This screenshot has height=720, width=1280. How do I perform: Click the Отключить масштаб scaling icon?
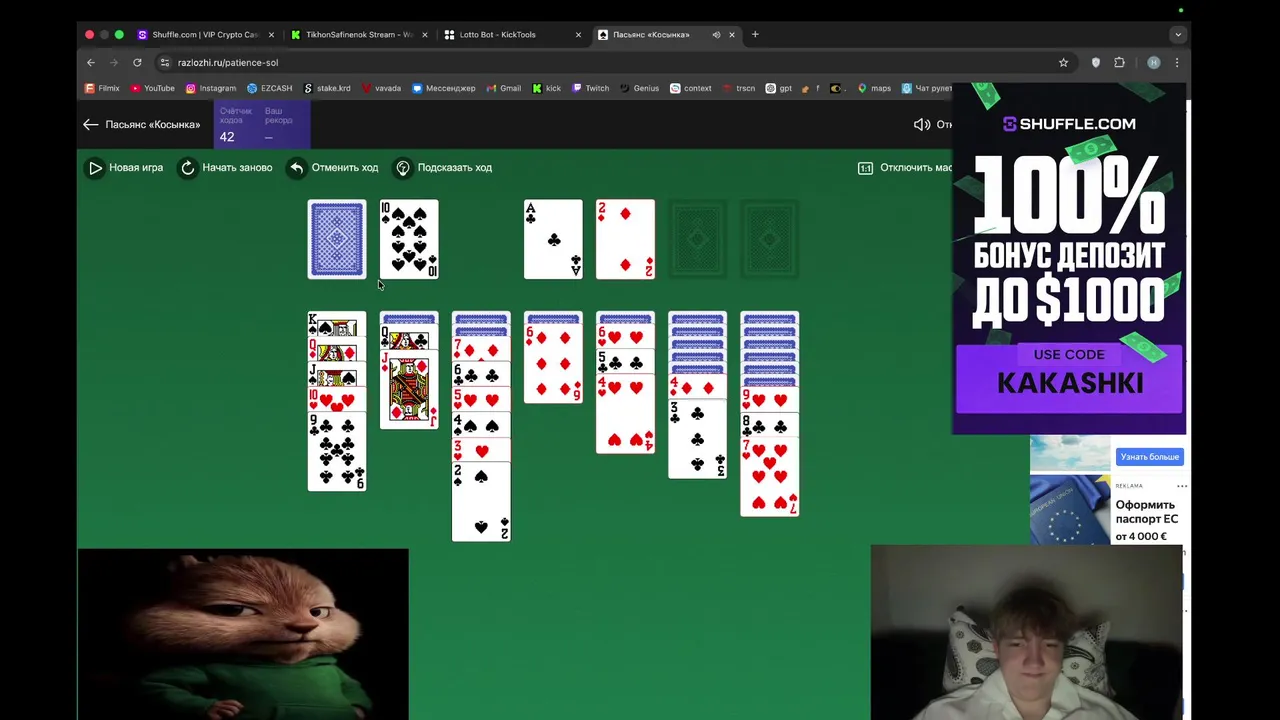865,168
